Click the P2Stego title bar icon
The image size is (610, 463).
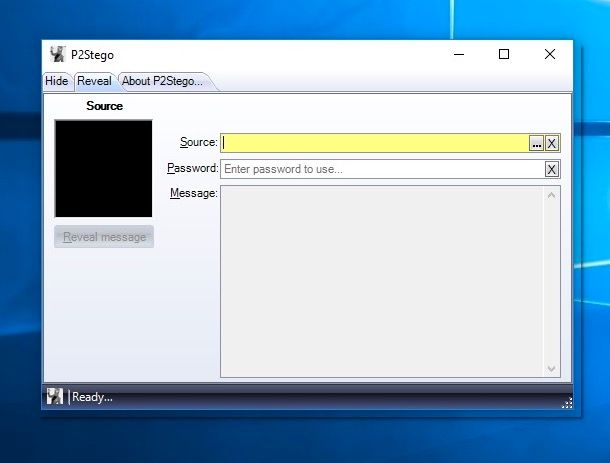coord(58,54)
